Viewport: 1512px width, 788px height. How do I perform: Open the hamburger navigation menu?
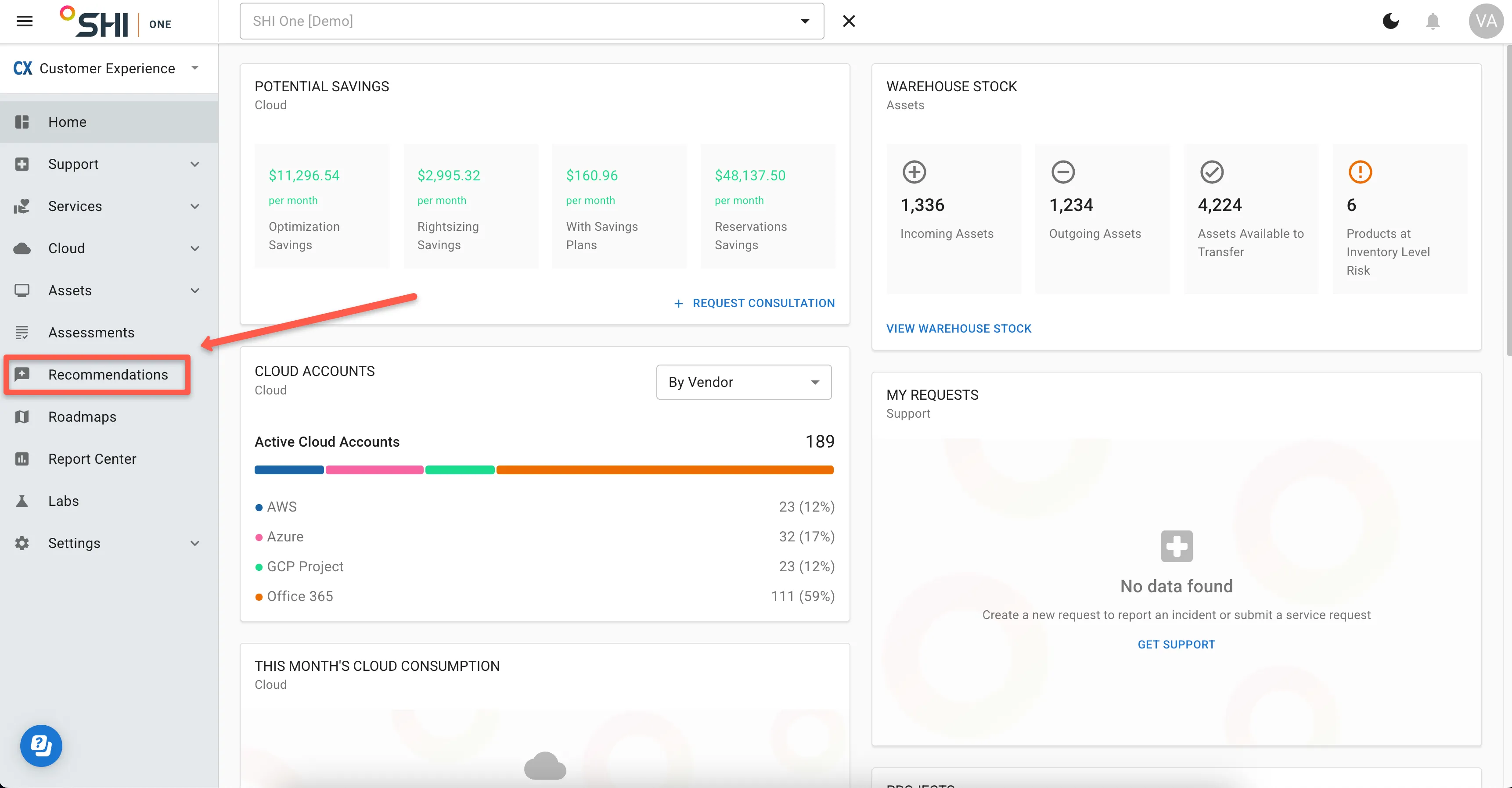point(24,21)
